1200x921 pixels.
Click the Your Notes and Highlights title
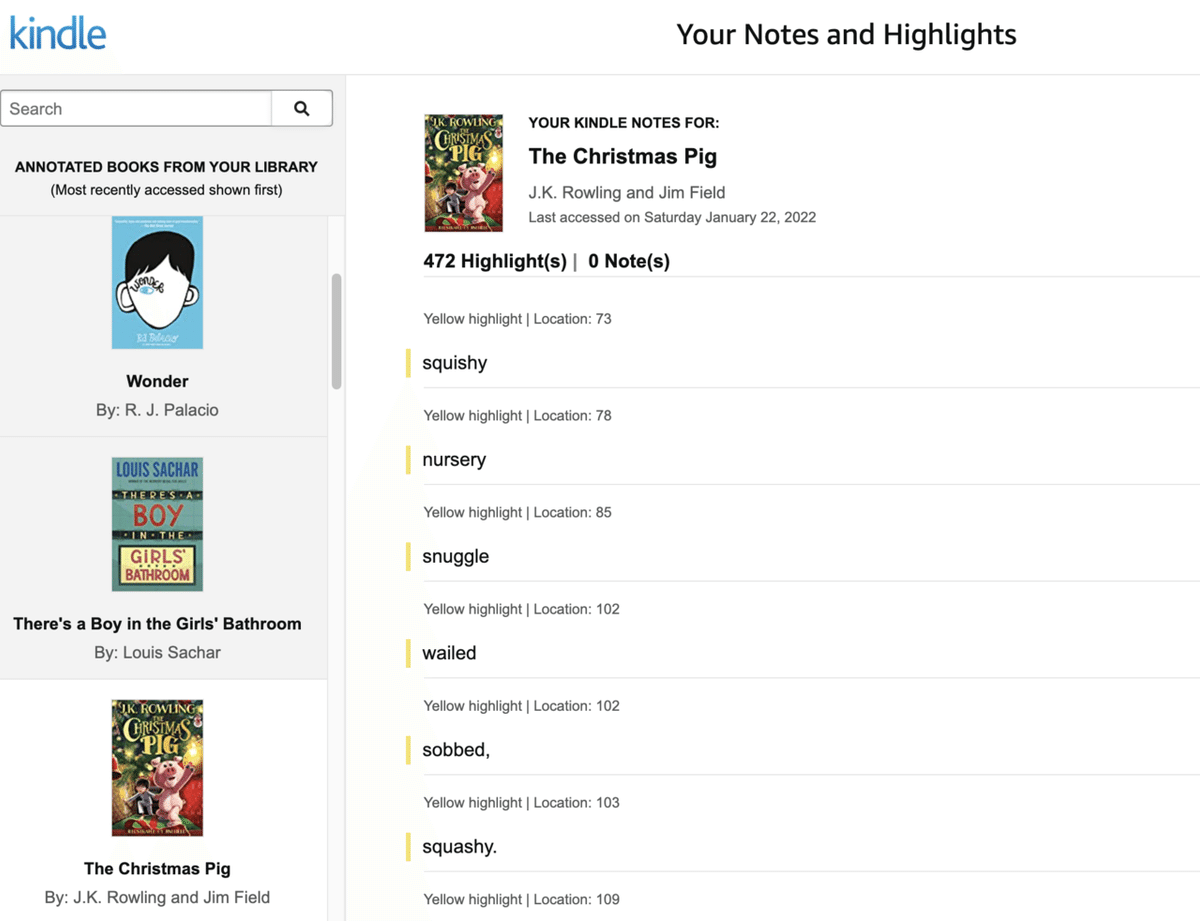pos(846,35)
